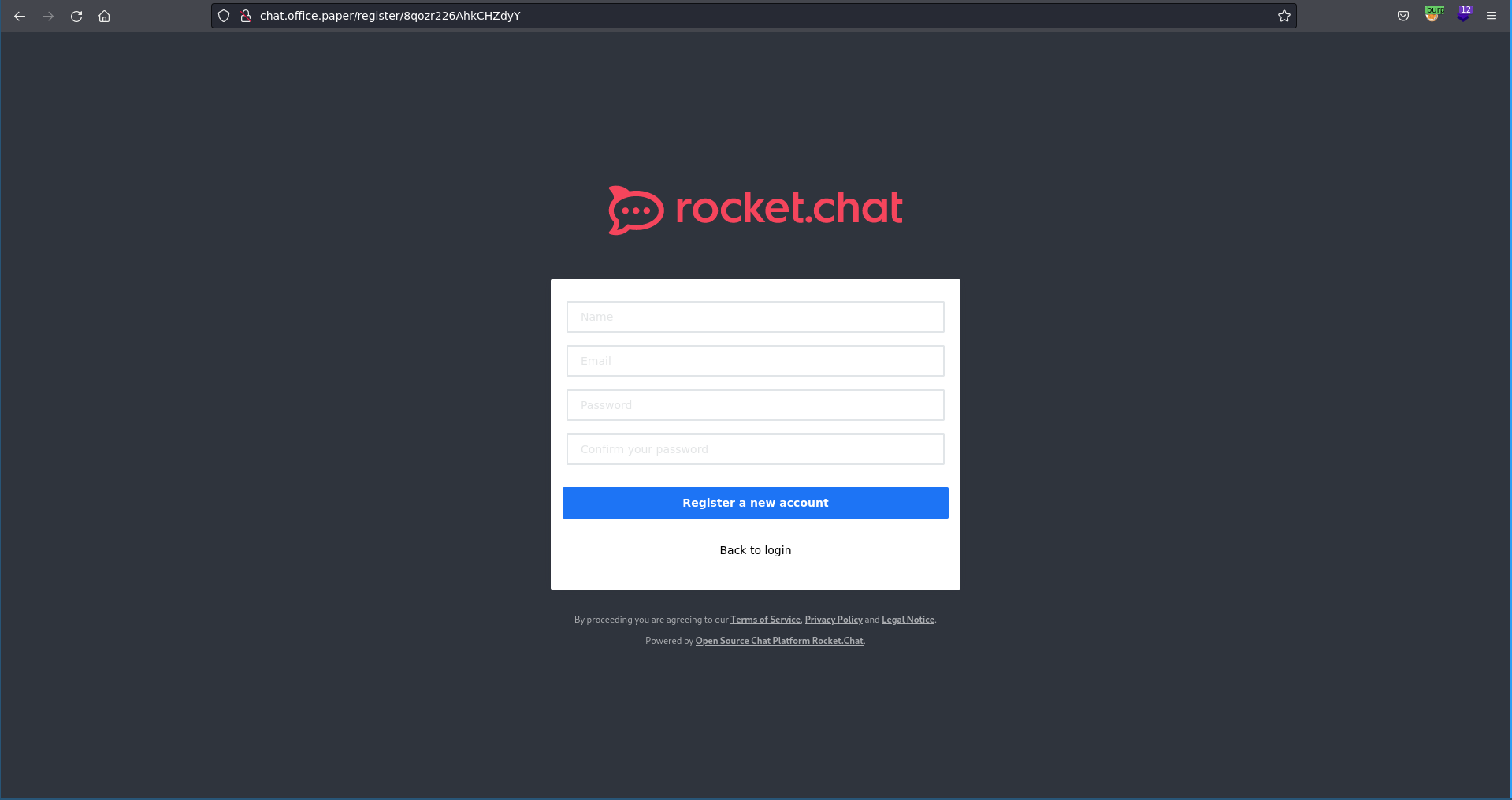Screen dimensions: 1512x800
Task: Open the browser hamburger menu
Action: [x=1491, y=16]
